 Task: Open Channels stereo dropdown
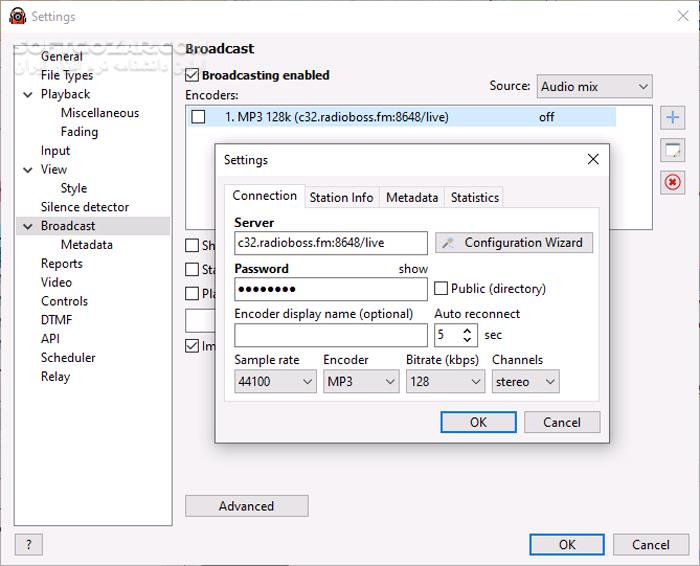click(525, 382)
